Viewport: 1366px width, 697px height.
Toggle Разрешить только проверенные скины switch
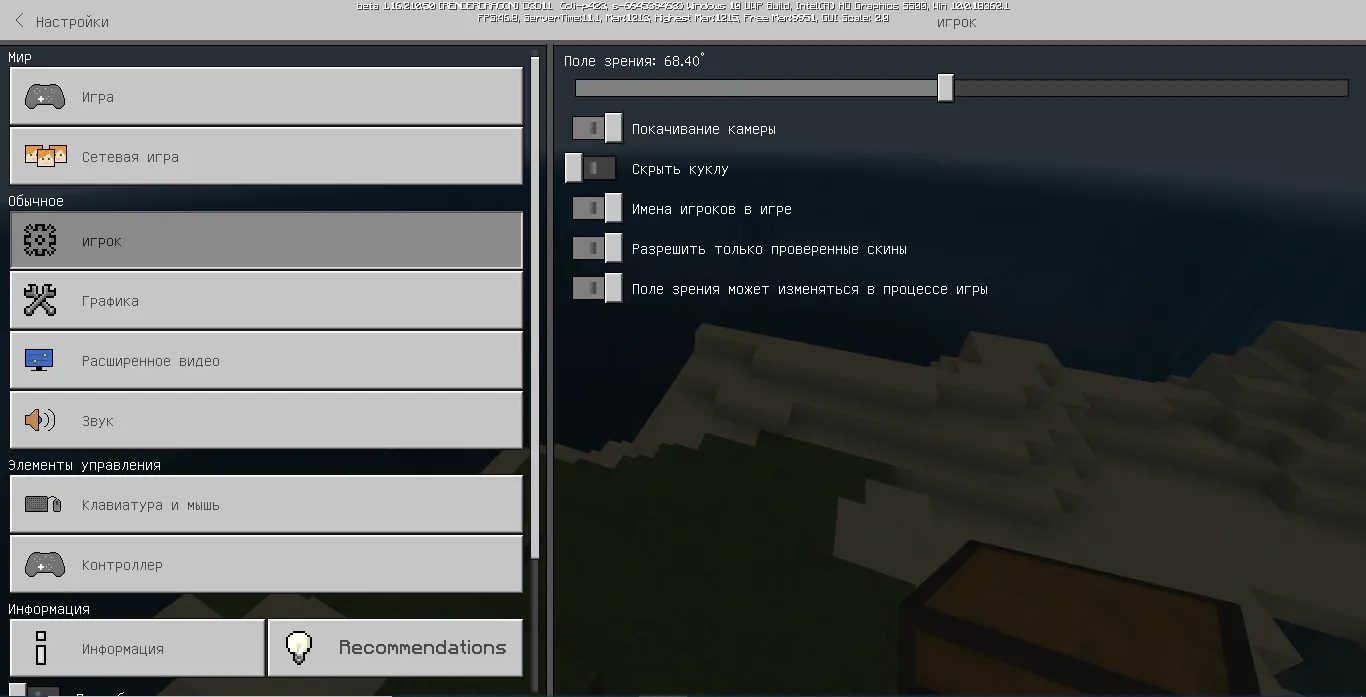[x=597, y=249]
